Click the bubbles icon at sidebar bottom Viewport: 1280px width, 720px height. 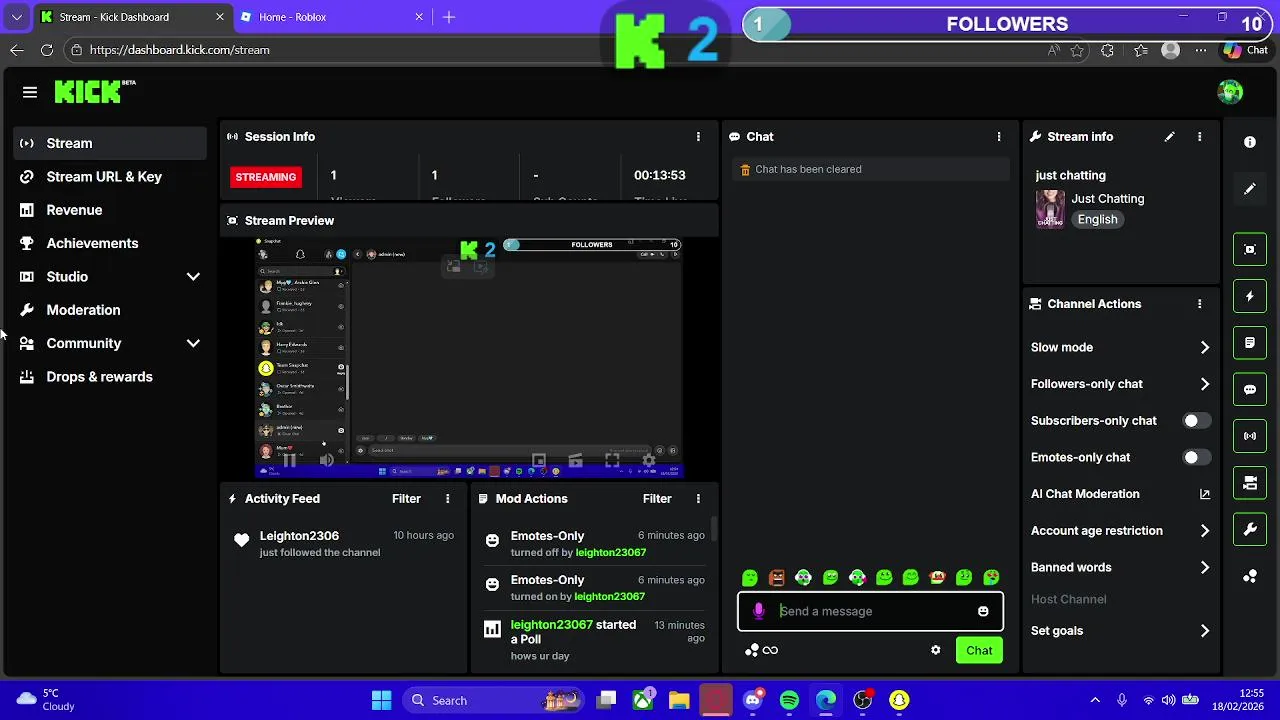click(1250, 576)
